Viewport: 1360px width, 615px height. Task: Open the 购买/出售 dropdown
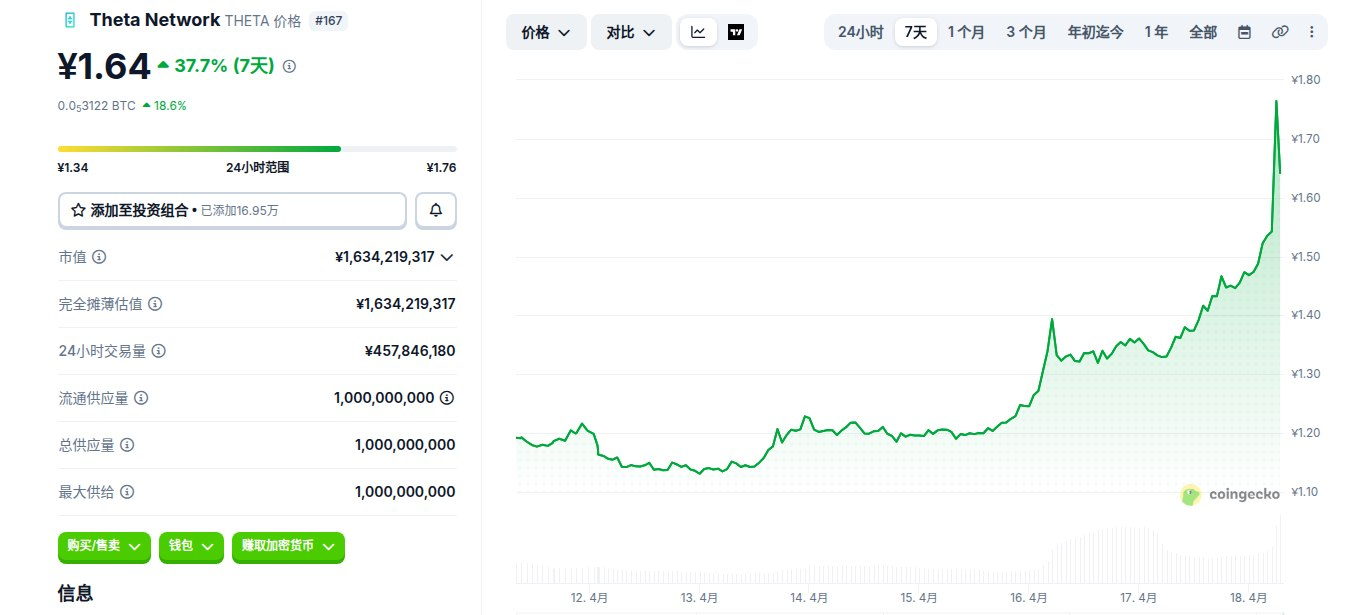104,546
